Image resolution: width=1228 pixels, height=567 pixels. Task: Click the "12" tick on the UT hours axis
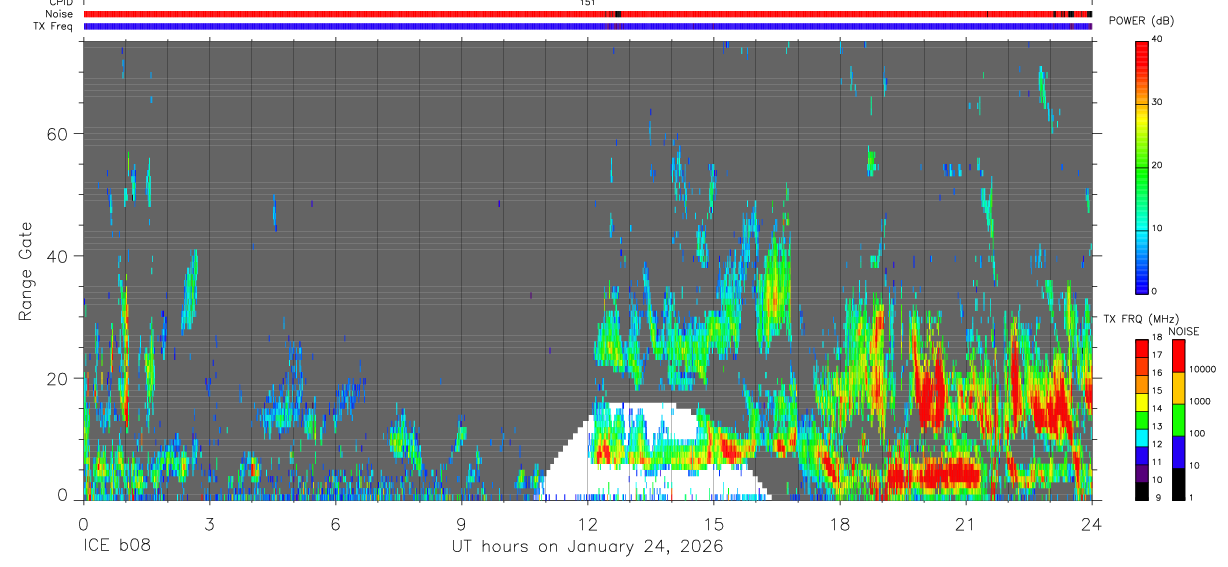pos(587,523)
